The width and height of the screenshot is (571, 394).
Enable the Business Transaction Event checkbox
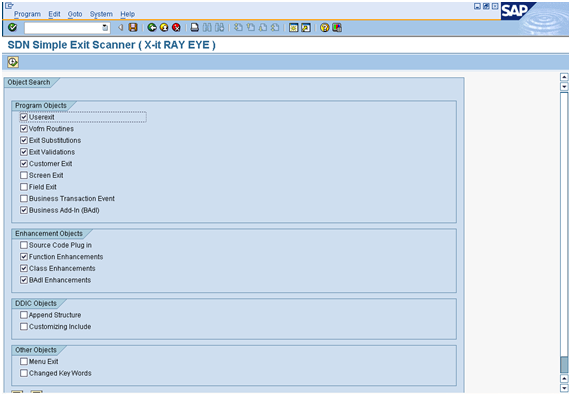(x=24, y=198)
